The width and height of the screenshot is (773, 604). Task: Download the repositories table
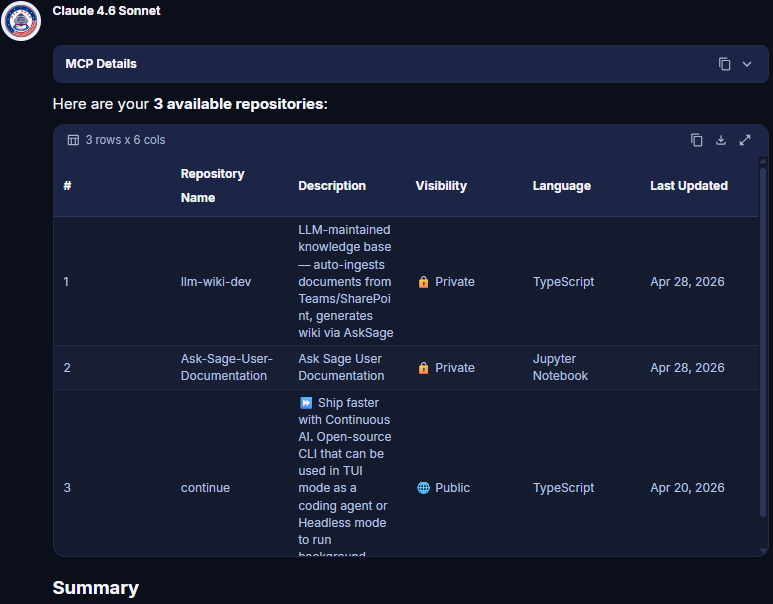721,140
